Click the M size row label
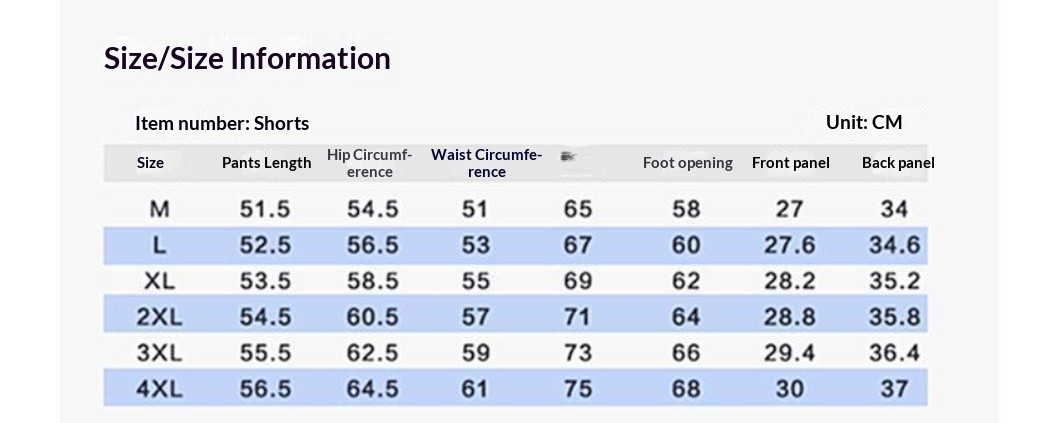The width and height of the screenshot is (1051, 423). pyautogui.click(x=159, y=209)
